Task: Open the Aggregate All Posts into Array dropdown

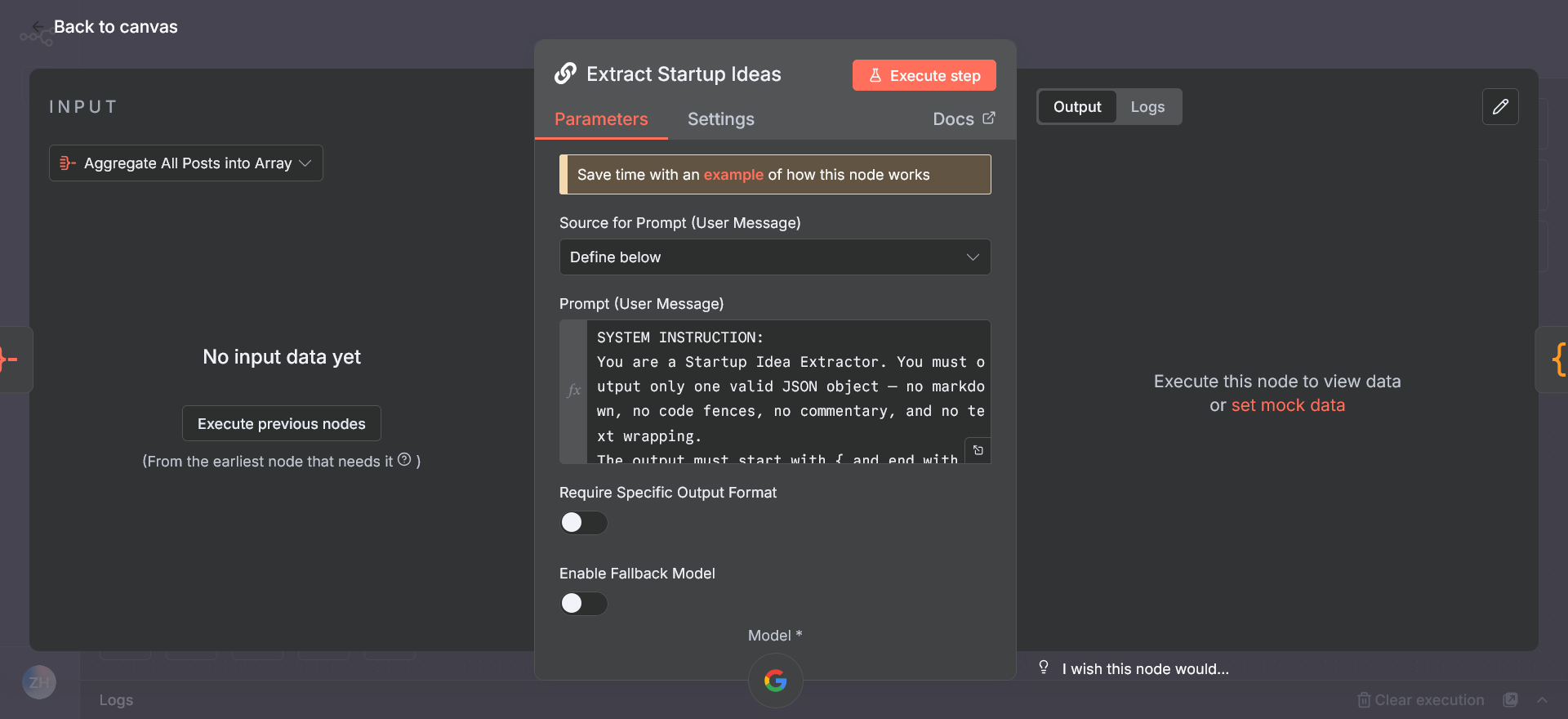Action: pyautogui.click(x=186, y=163)
